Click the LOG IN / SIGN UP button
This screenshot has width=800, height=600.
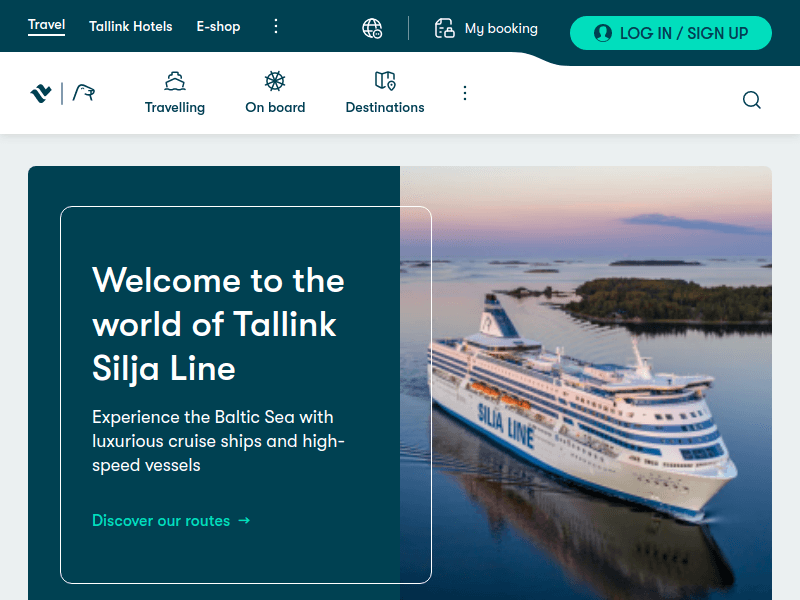(x=670, y=33)
